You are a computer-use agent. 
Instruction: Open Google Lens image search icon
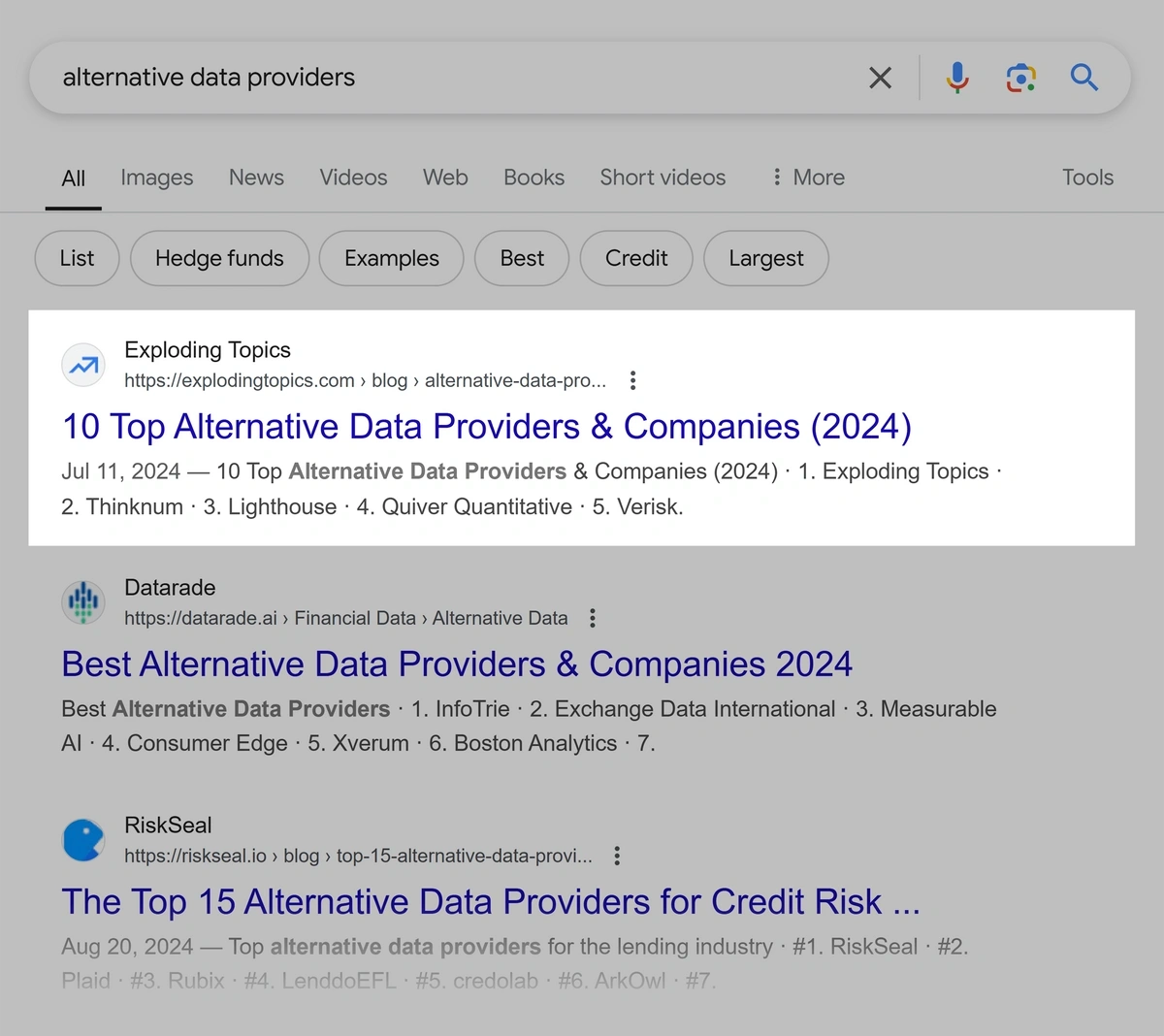pos(1020,78)
